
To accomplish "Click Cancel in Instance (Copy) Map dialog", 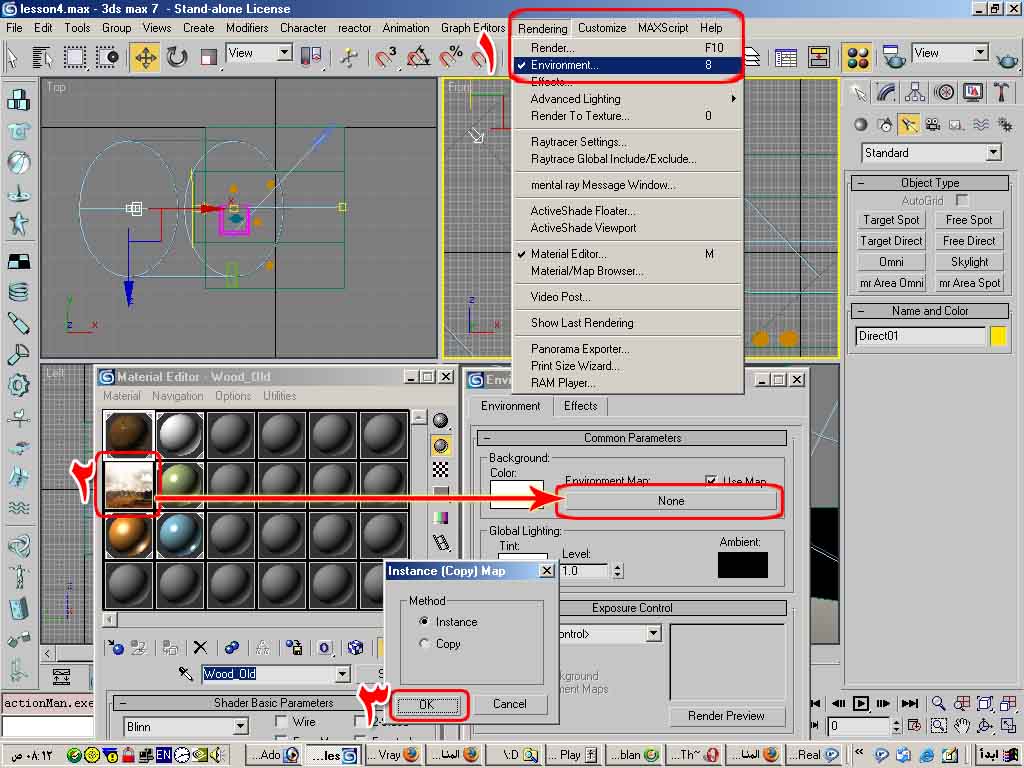I will pyautogui.click(x=509, y=703).
